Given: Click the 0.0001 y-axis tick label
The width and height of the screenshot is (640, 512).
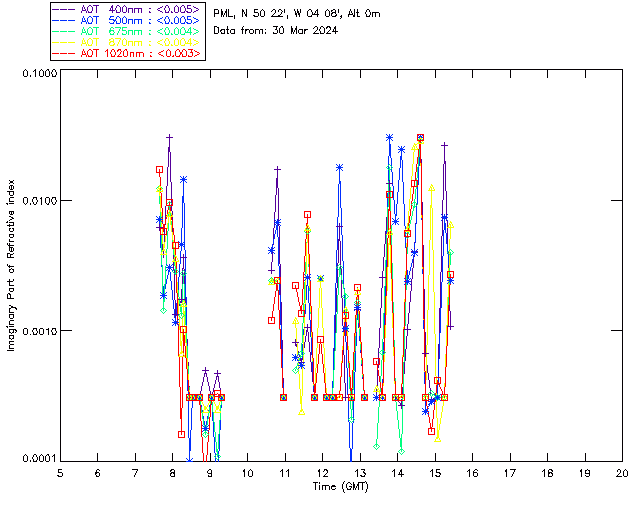Looking at the screenshot, I should pyautogui.click(x=37, y=458).
